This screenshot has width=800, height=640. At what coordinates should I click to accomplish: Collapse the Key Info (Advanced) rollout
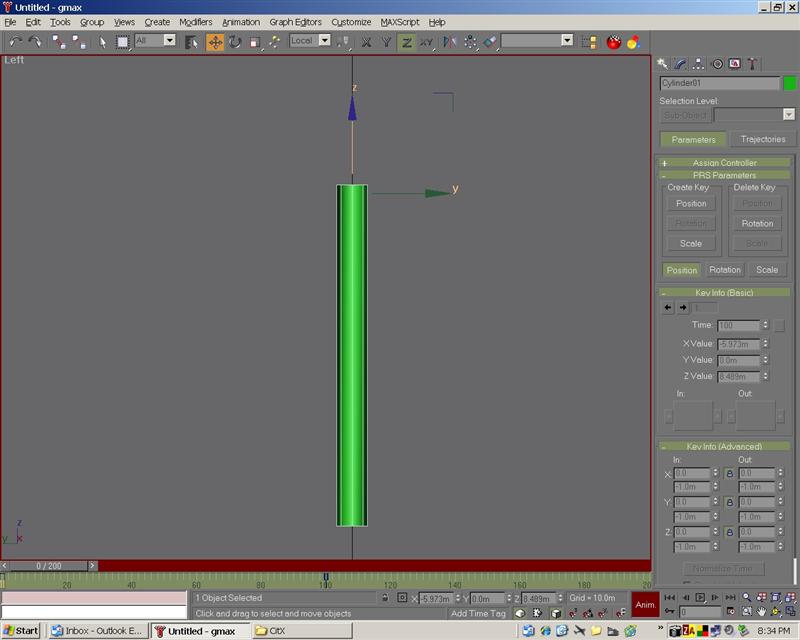tap(724, 446)
